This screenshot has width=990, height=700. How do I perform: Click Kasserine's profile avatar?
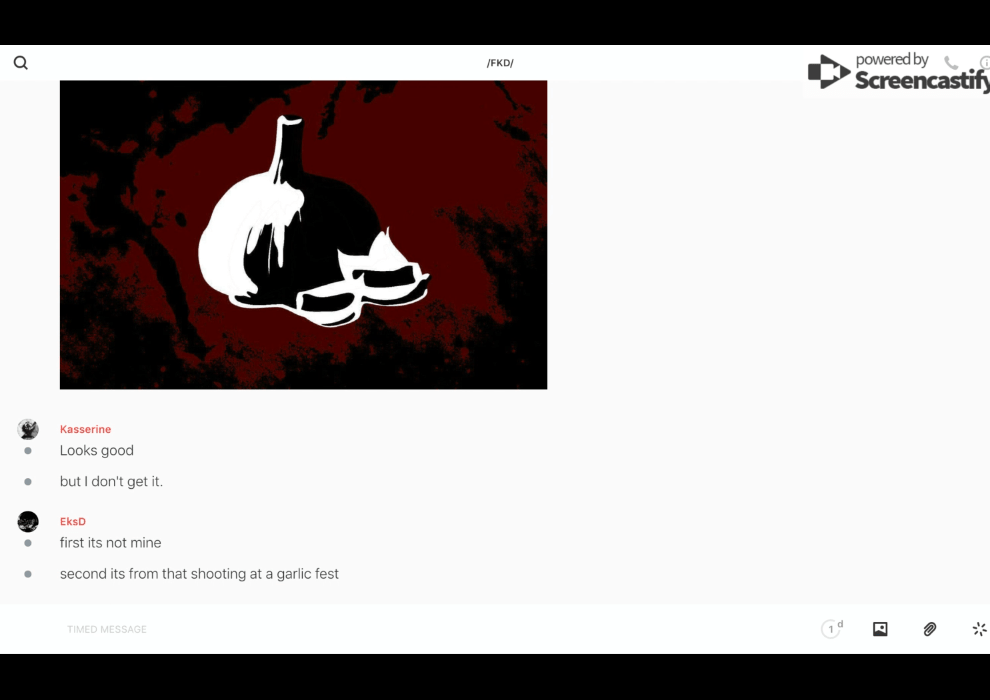point(28,430)
